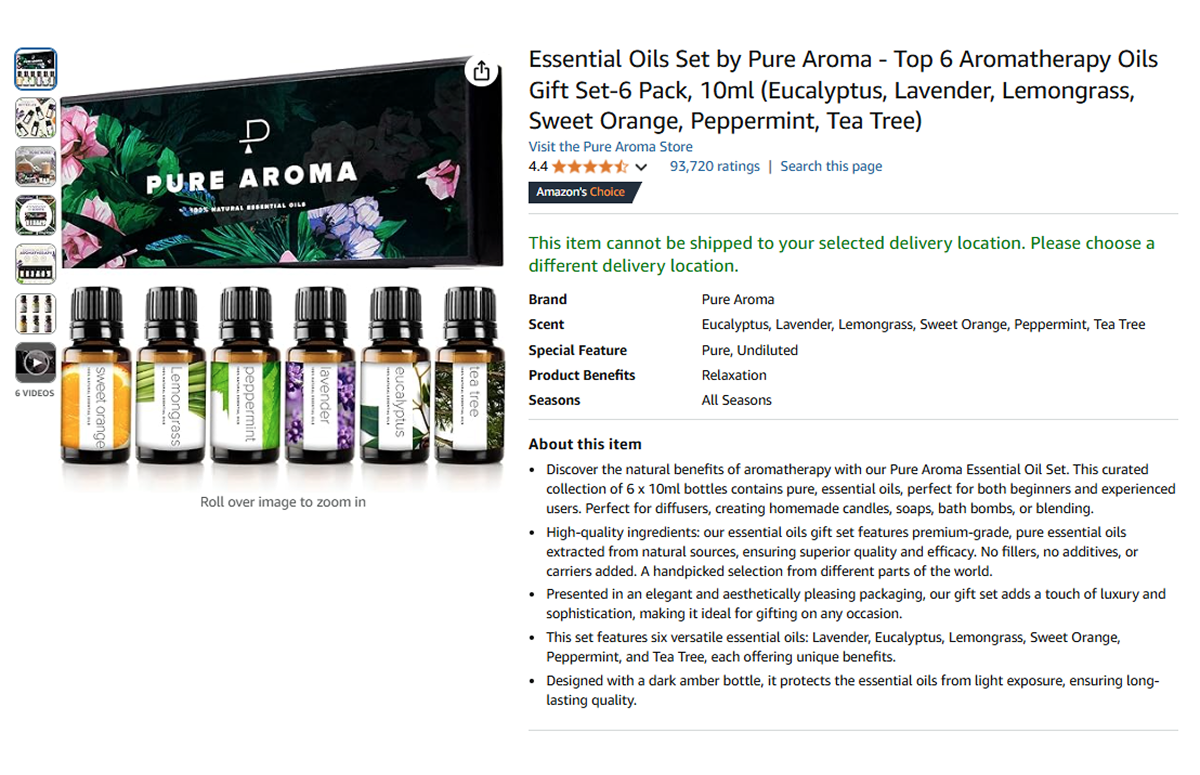
Task: Visit the Pure Aroma Store
Action: (x=611, y=147)
